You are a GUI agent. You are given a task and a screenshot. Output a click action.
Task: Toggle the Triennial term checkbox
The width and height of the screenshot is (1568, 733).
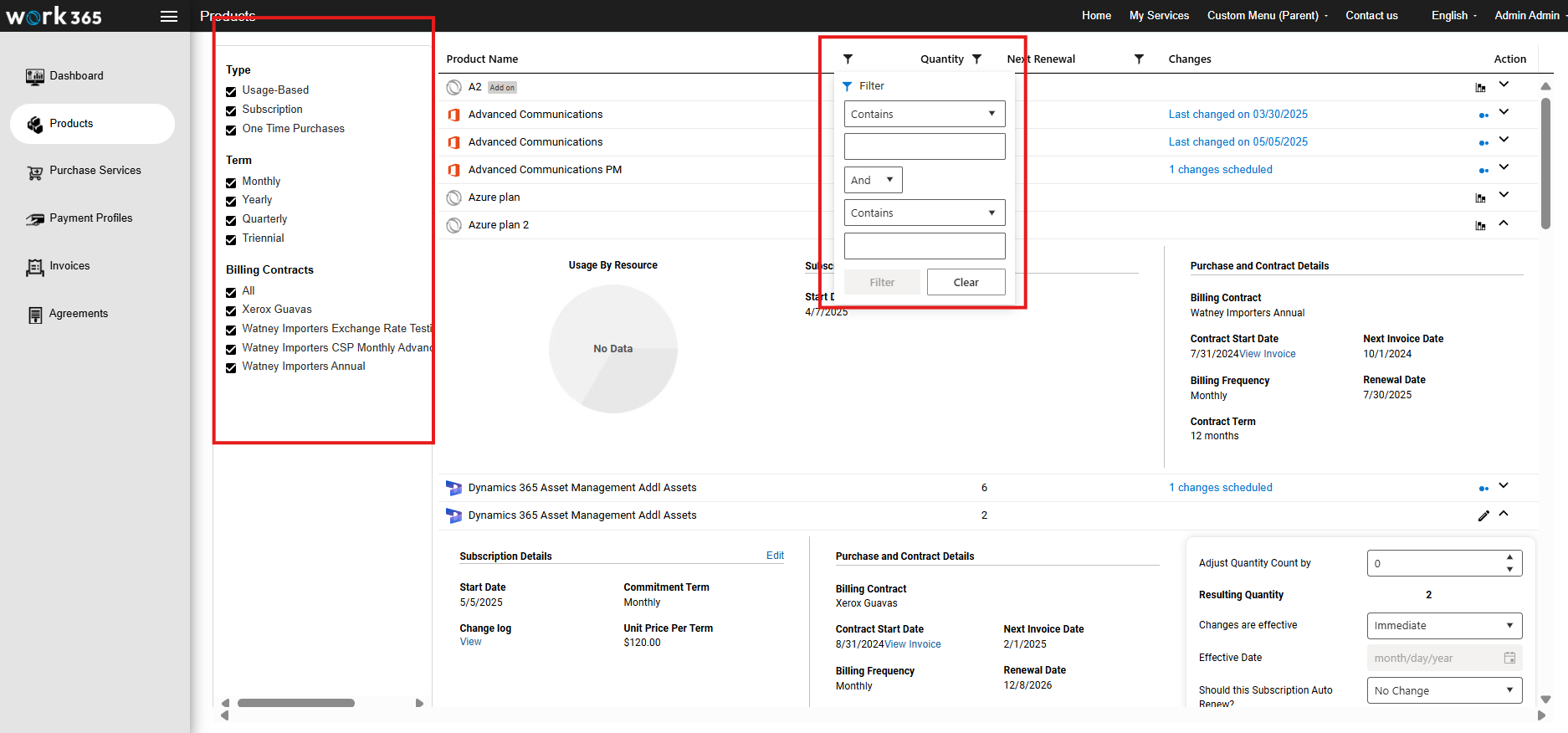pos(231,239)
